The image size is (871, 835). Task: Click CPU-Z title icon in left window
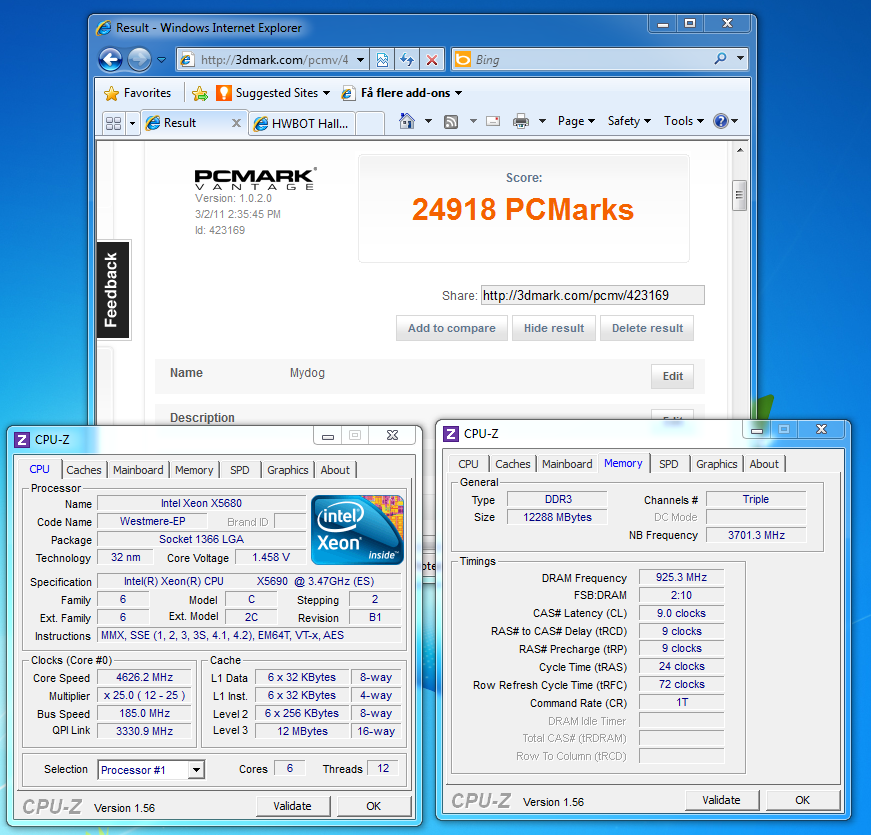22,440
